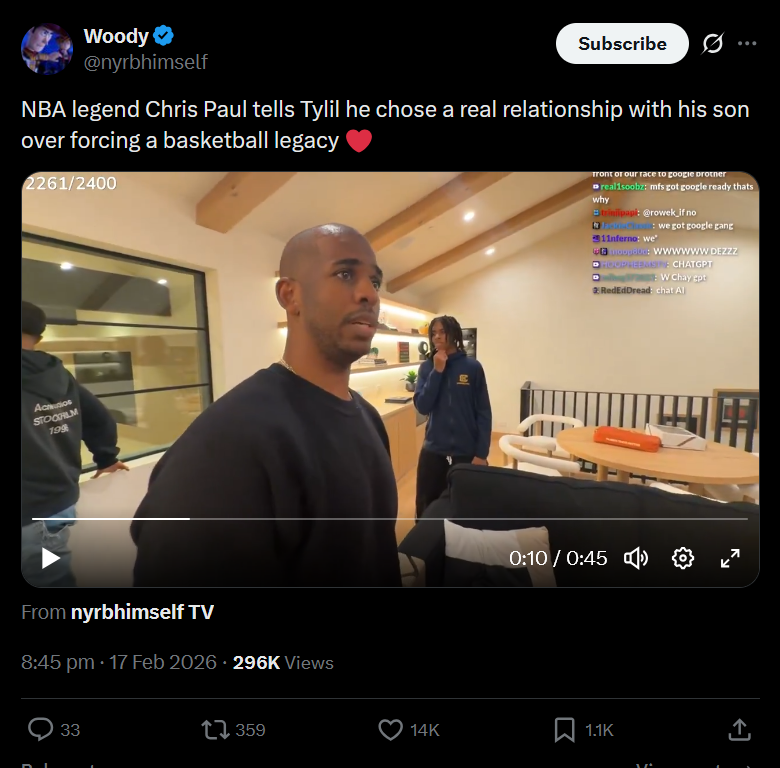Expand the video to fullscreen
Screen dimensions: 780x768
click(730, 558)
